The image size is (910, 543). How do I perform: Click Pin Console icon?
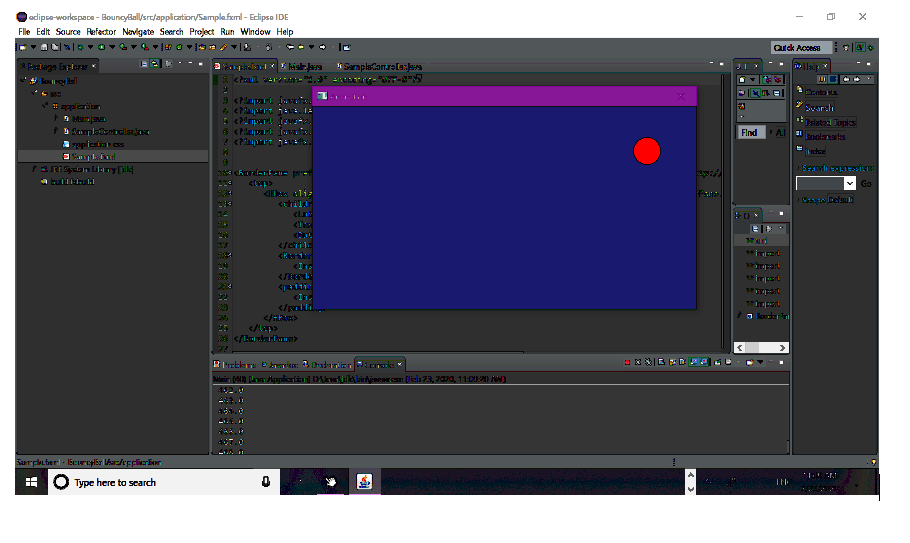[717, 363]
